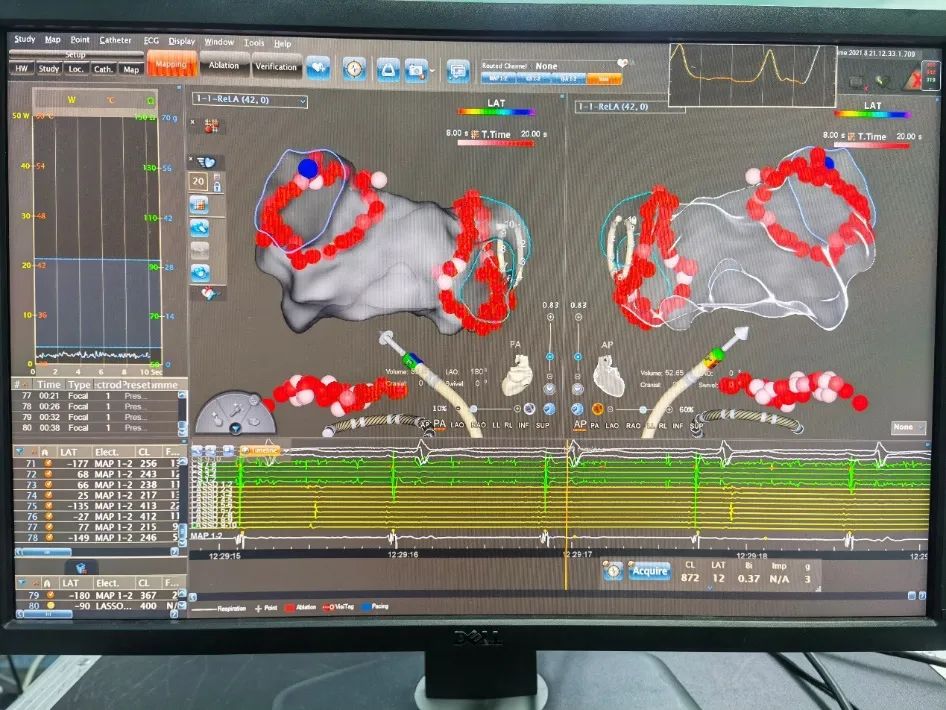Click the blue heart surface icon below grid
The height and width of the screenshot is (710, 946).
click(x=199, y=227)
